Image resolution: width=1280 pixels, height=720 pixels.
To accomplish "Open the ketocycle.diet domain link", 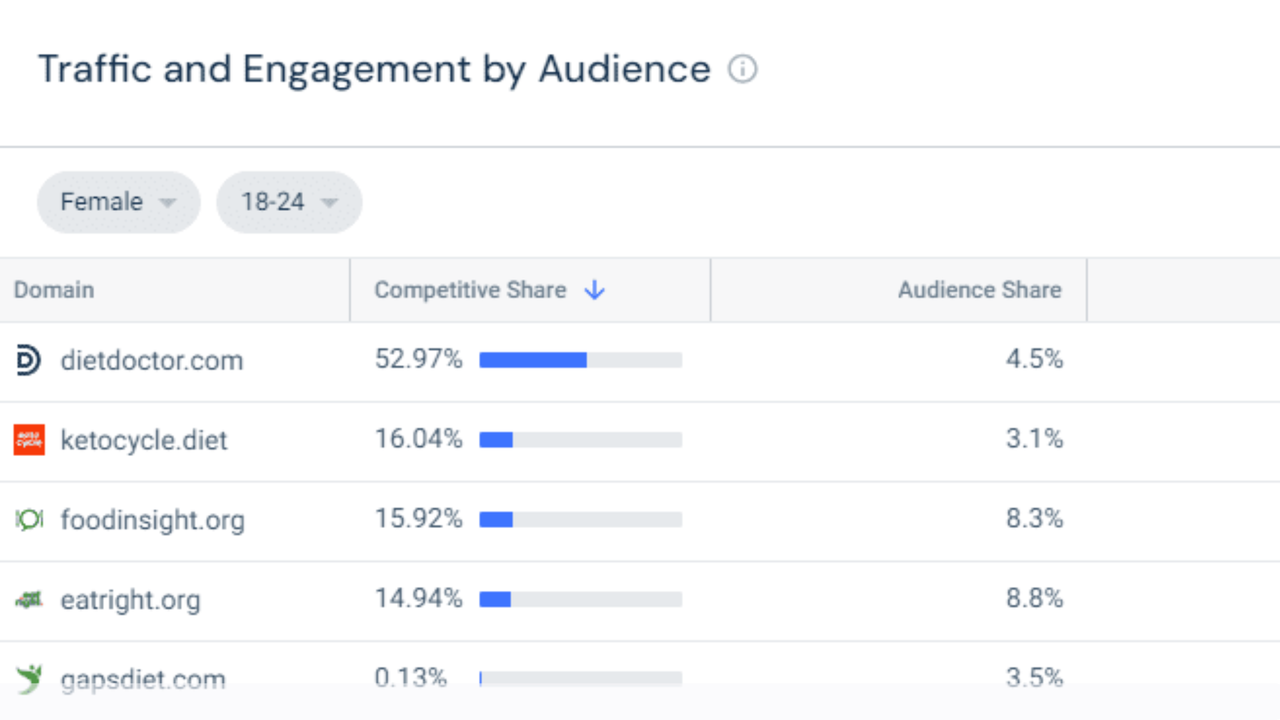I will (x=144, y=440).
